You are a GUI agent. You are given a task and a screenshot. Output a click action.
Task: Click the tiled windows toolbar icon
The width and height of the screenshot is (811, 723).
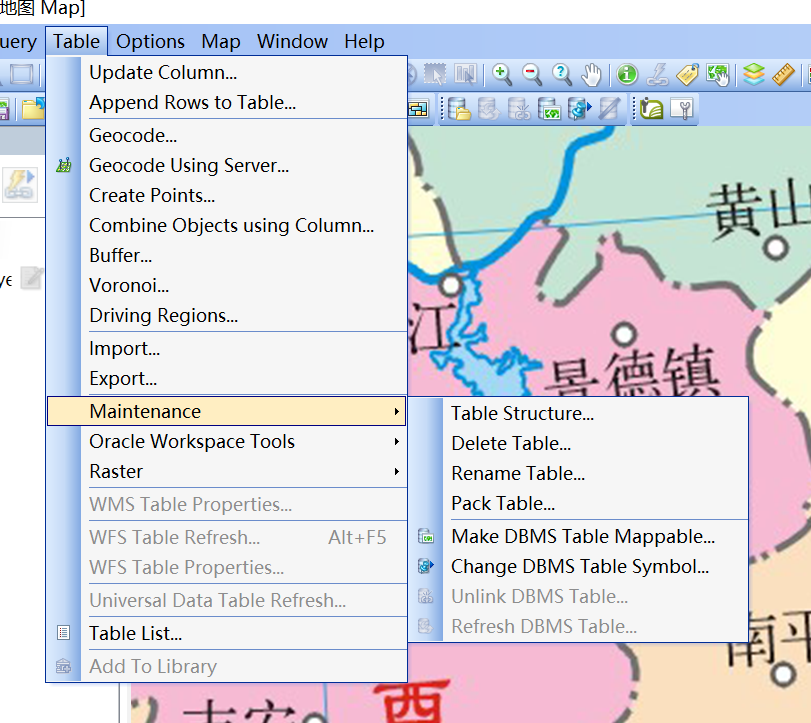(x=418, y=109)
